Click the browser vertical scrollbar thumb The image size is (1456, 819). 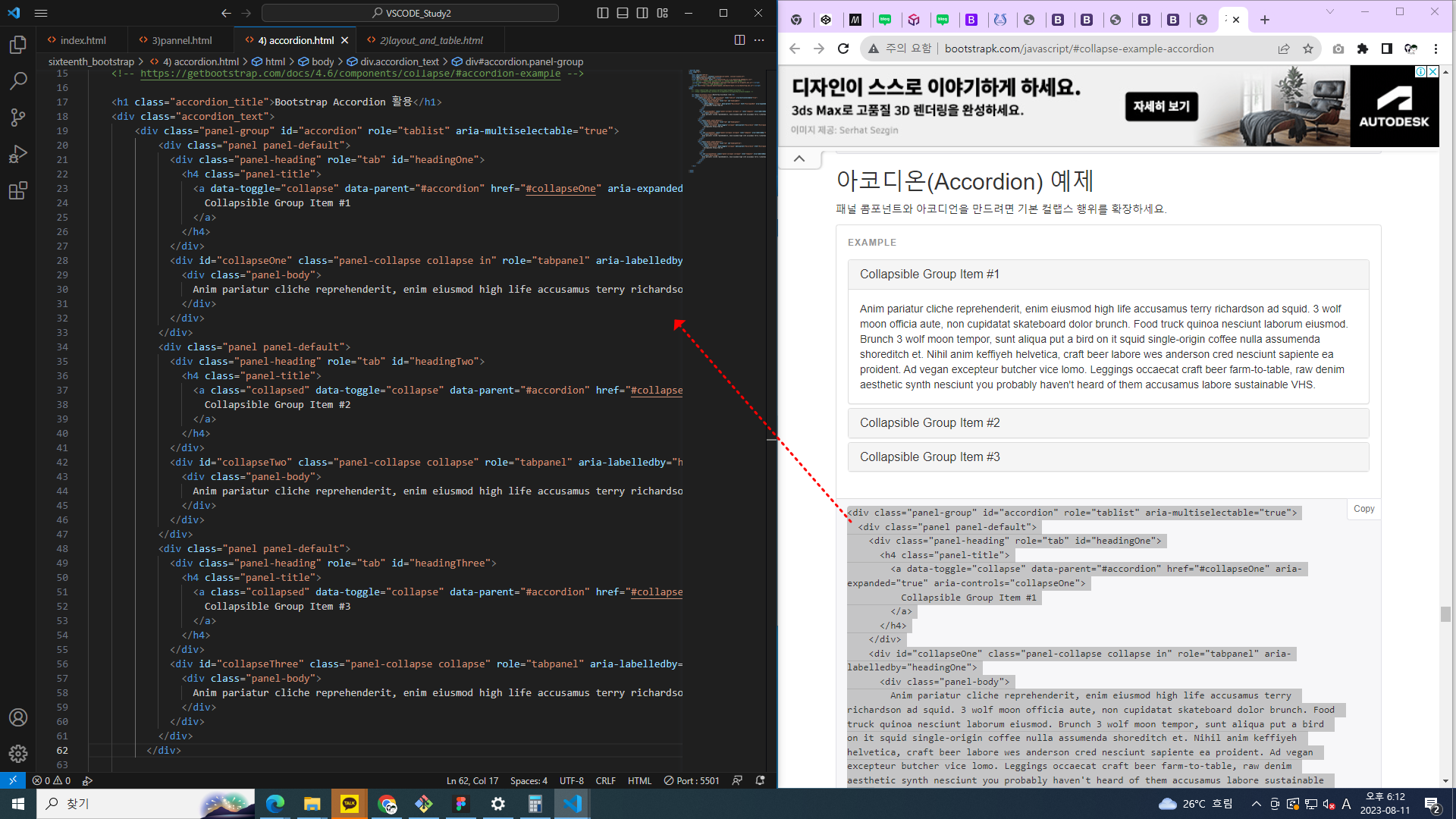pos(1445,614)
